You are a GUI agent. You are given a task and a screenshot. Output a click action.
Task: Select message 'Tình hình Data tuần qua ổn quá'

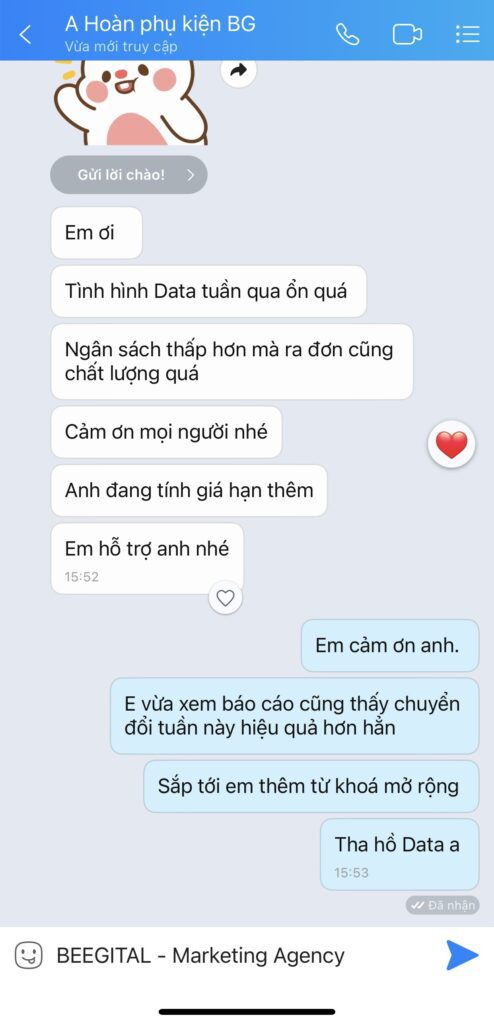208,291
